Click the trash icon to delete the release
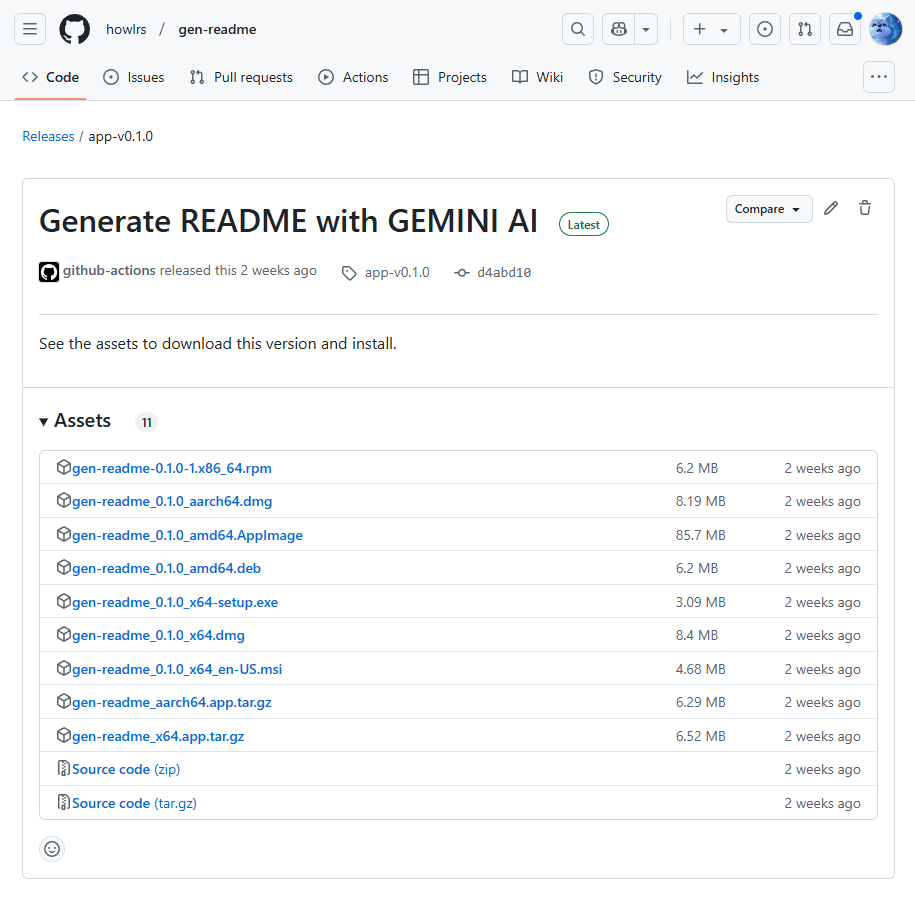The width and height of the screenshot is (915, 904). pyautogui.click(x=864, y=208)
